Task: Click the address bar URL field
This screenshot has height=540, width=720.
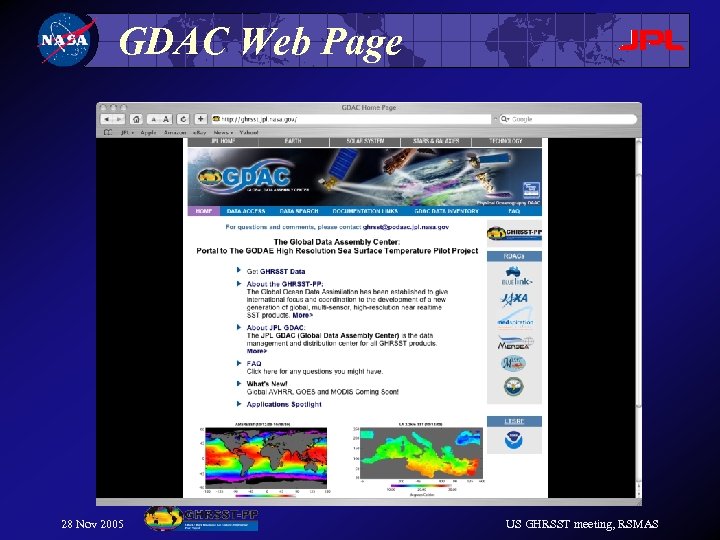Action: [351, 119]
